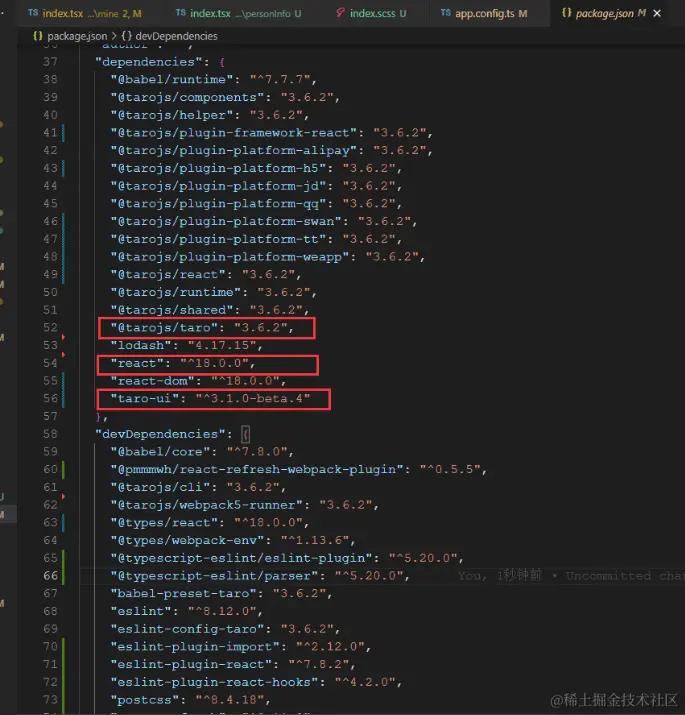This screenshot has height=715, width=685.
Task: Click "@tarojs/plugin-platform-qq" entry
Action: pyautogui.click(x=256, y=203)
